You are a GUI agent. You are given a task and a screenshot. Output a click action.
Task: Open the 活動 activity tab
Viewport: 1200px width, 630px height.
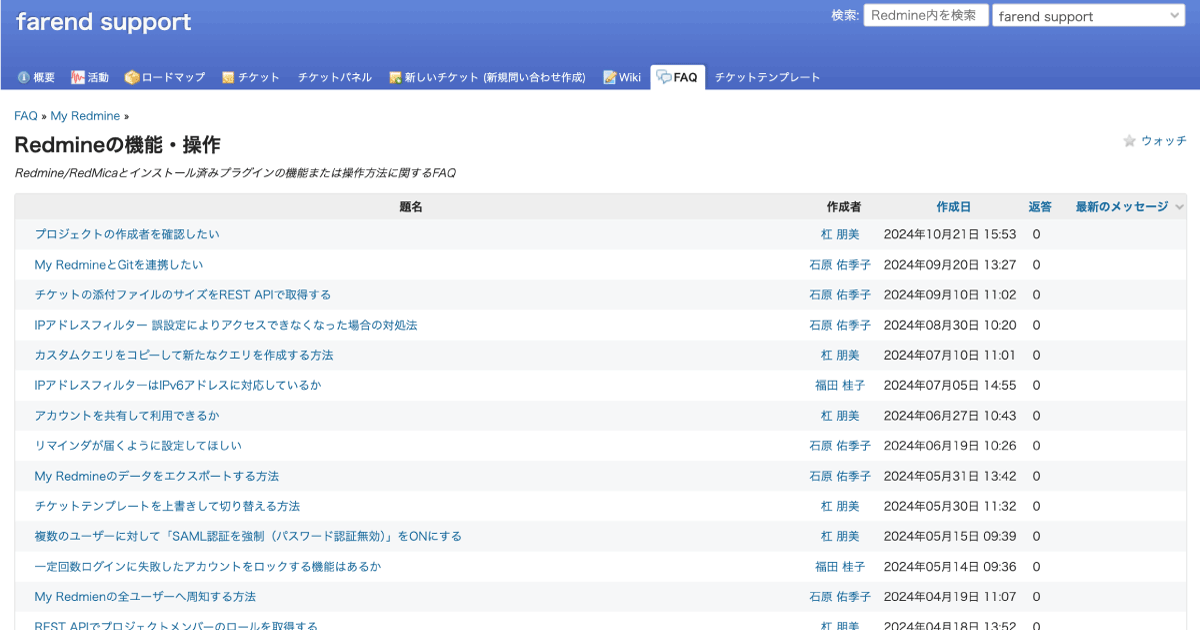90,77
